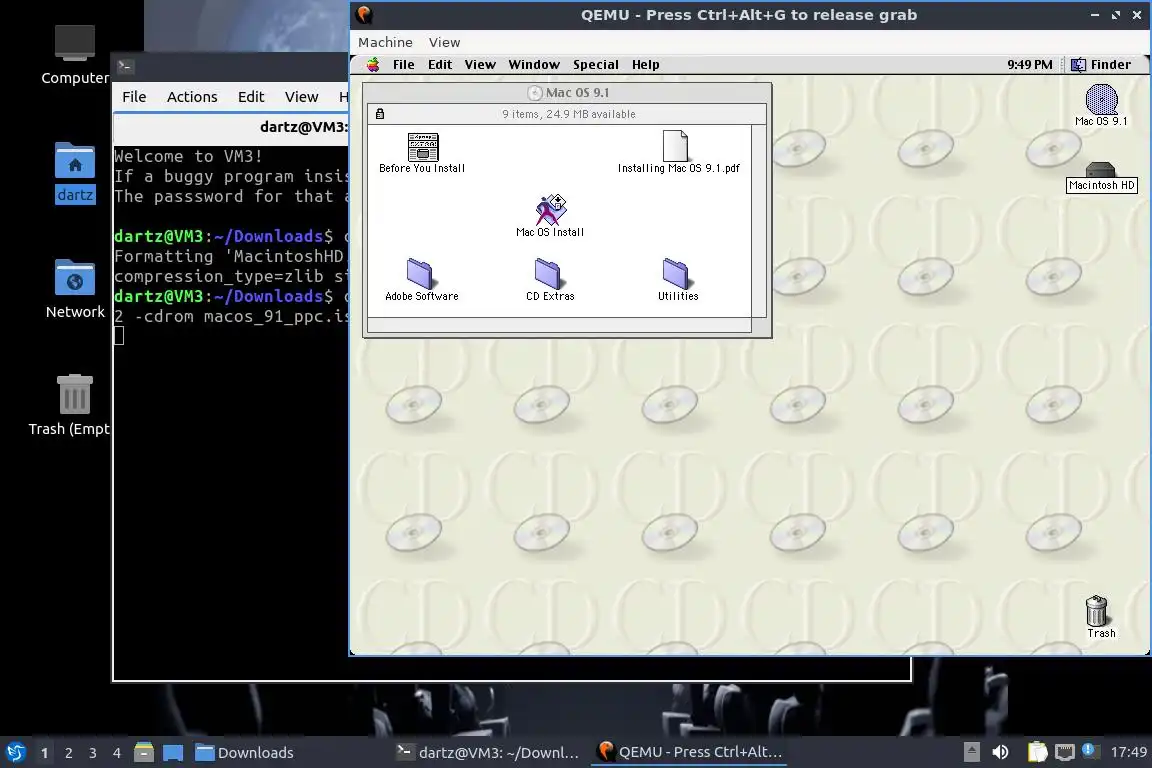Click the Finder application menu icon
Viewport: 1152px width, 768px height.
[x=1078, y=65]
